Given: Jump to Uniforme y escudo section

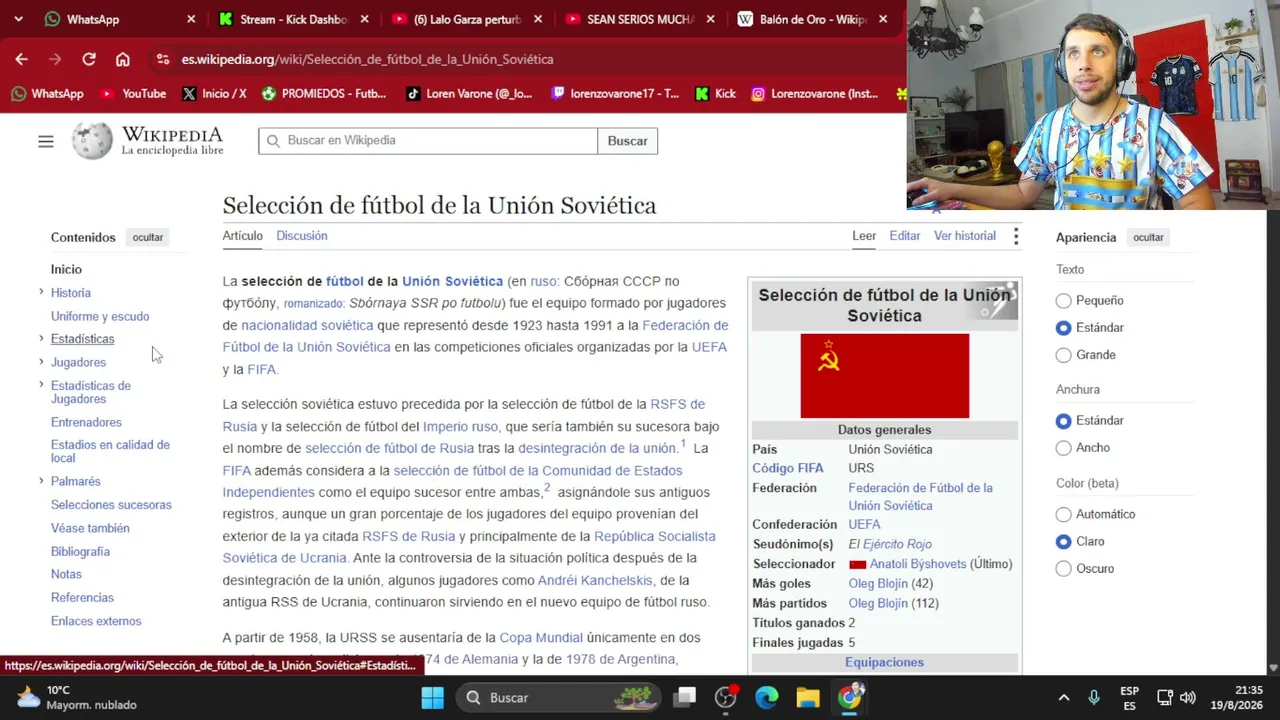Looking at the screenshot, I should click(100, 316).
